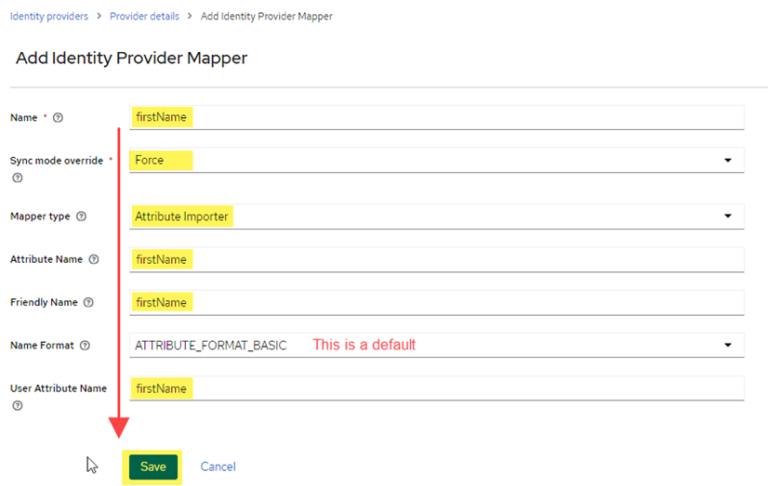Click the User Attribute Name field
This screenshot has width=768, height=486.
(437, 388)
